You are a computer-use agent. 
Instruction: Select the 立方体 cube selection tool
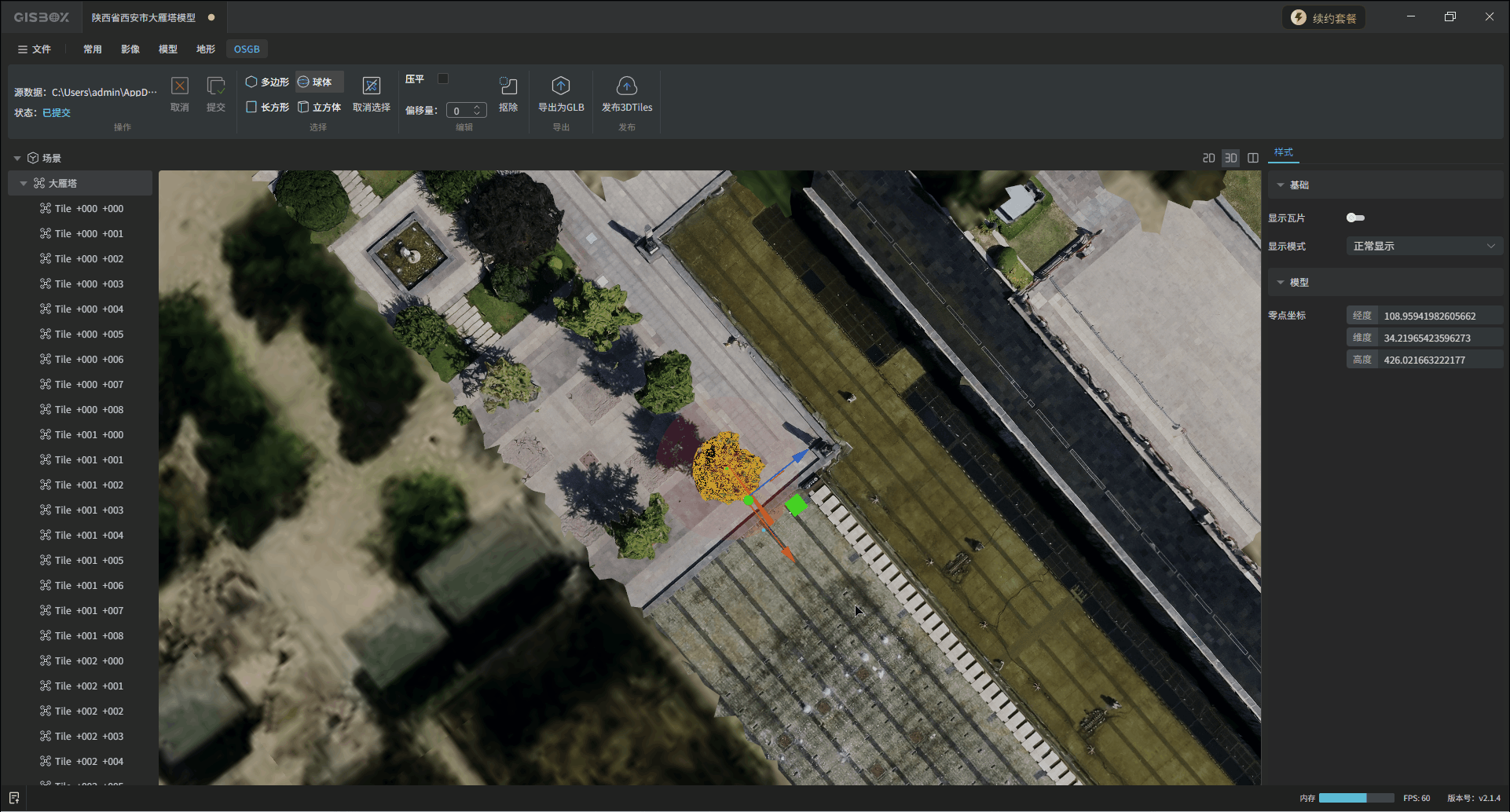(x=319, y=107)
